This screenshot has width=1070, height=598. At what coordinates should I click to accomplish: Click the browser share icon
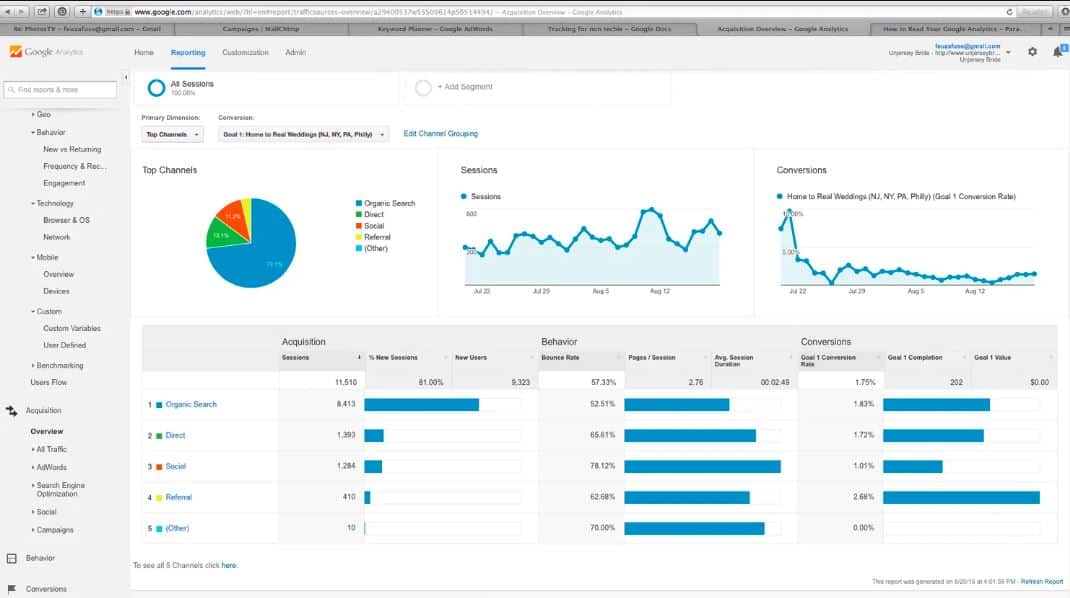tap(42, 12)
